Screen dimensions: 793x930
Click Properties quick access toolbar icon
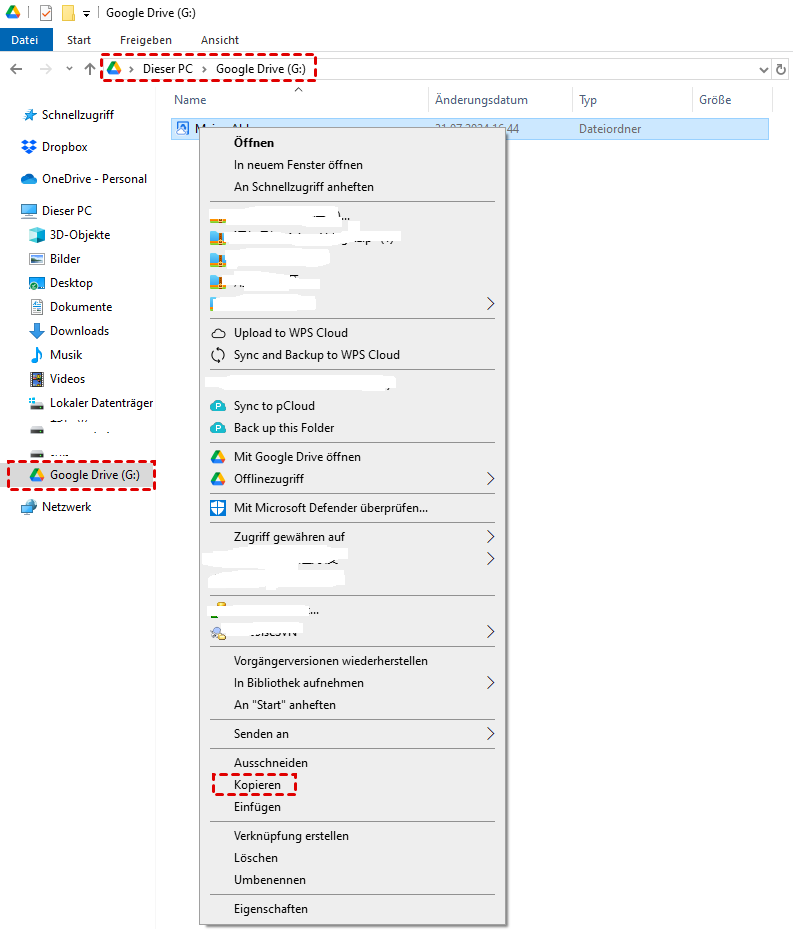[x=46, y=12]
